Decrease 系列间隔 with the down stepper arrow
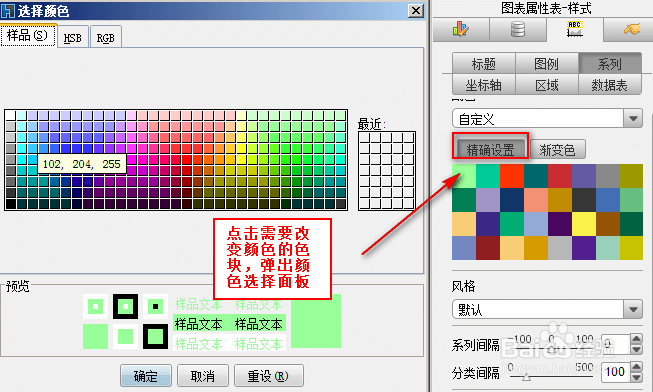 (x=636, y=350)
